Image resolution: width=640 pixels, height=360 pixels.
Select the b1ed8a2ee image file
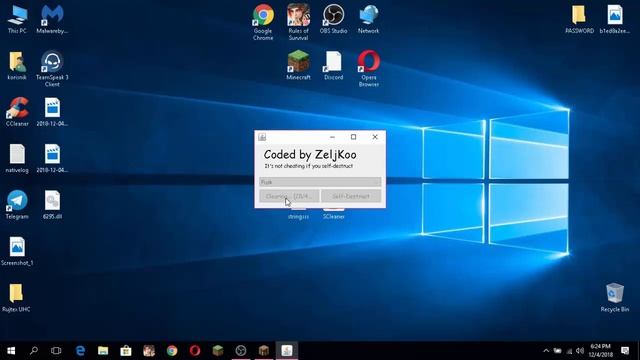tap(615, 19)
